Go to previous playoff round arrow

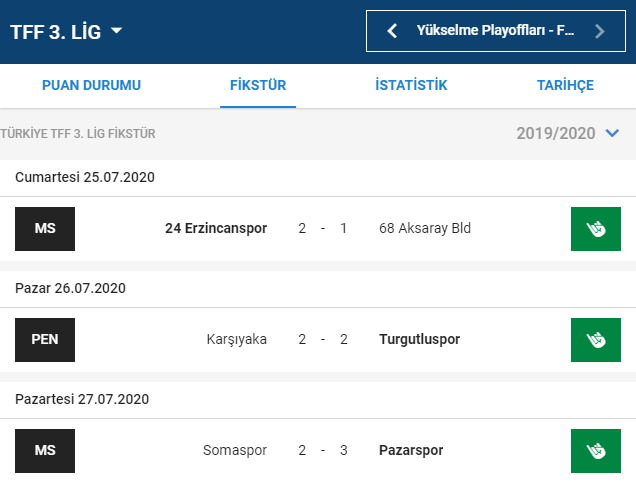393,31
